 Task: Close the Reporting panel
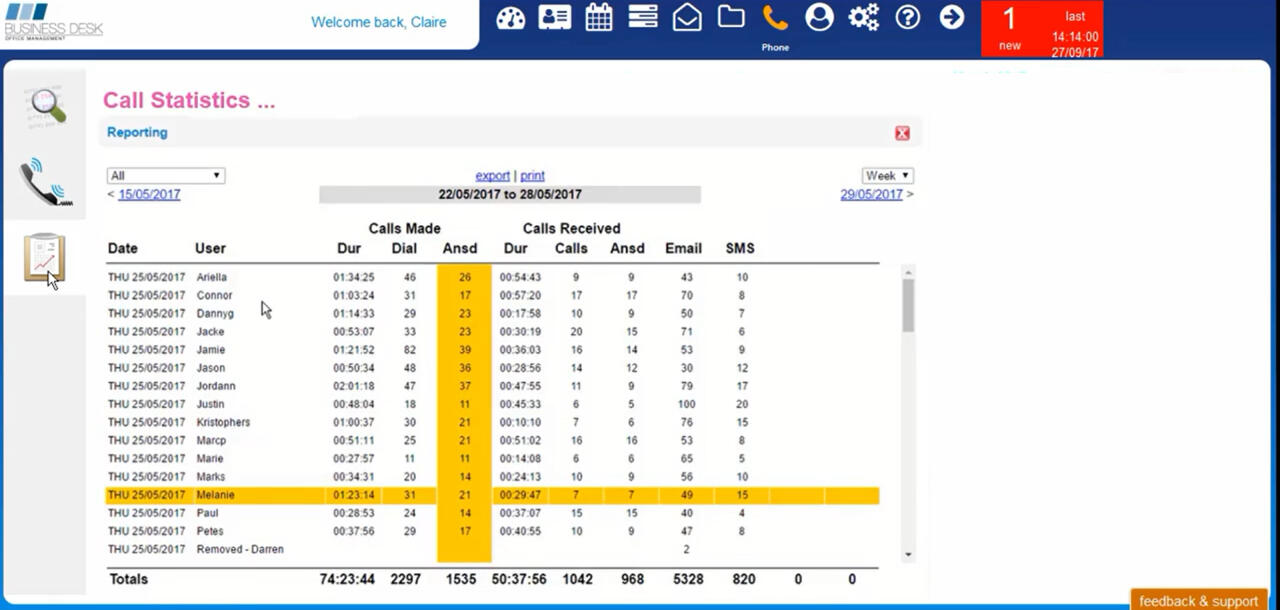click(x=901, y=132)
